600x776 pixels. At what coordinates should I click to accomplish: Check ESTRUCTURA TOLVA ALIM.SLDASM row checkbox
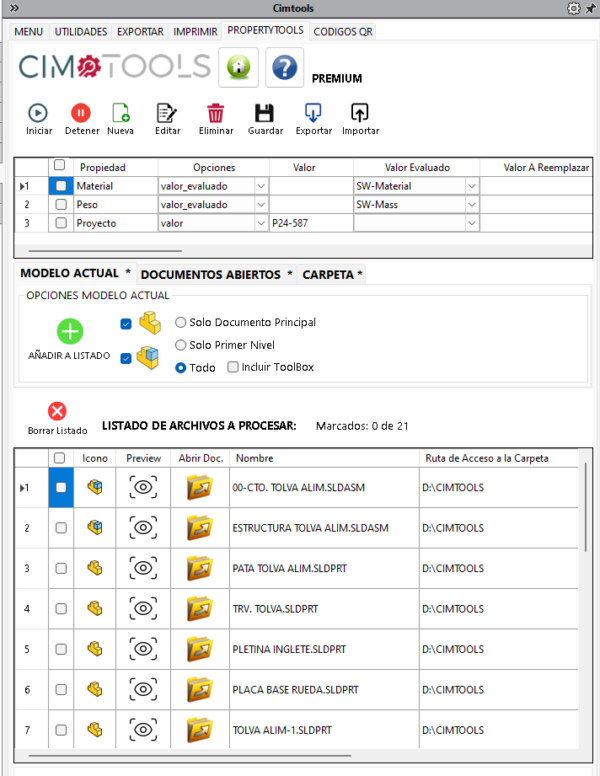61,528
